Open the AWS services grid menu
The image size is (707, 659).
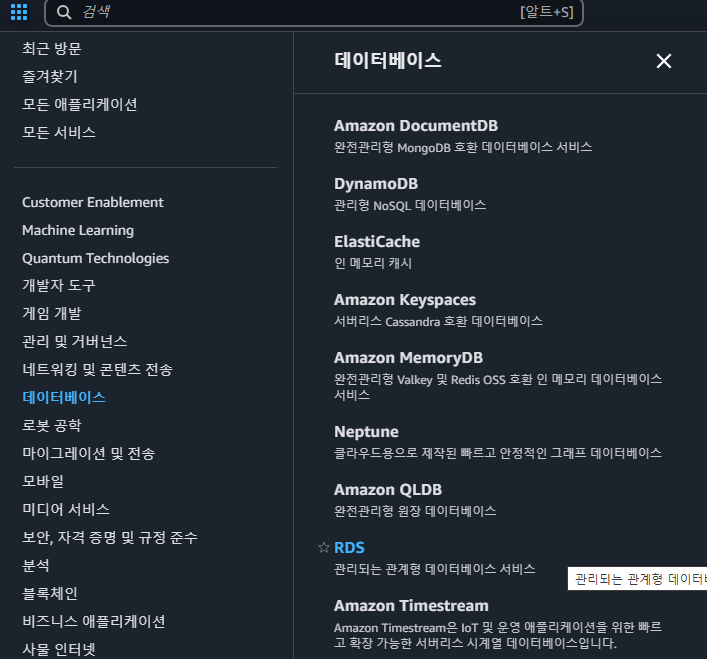coord(19,12)
